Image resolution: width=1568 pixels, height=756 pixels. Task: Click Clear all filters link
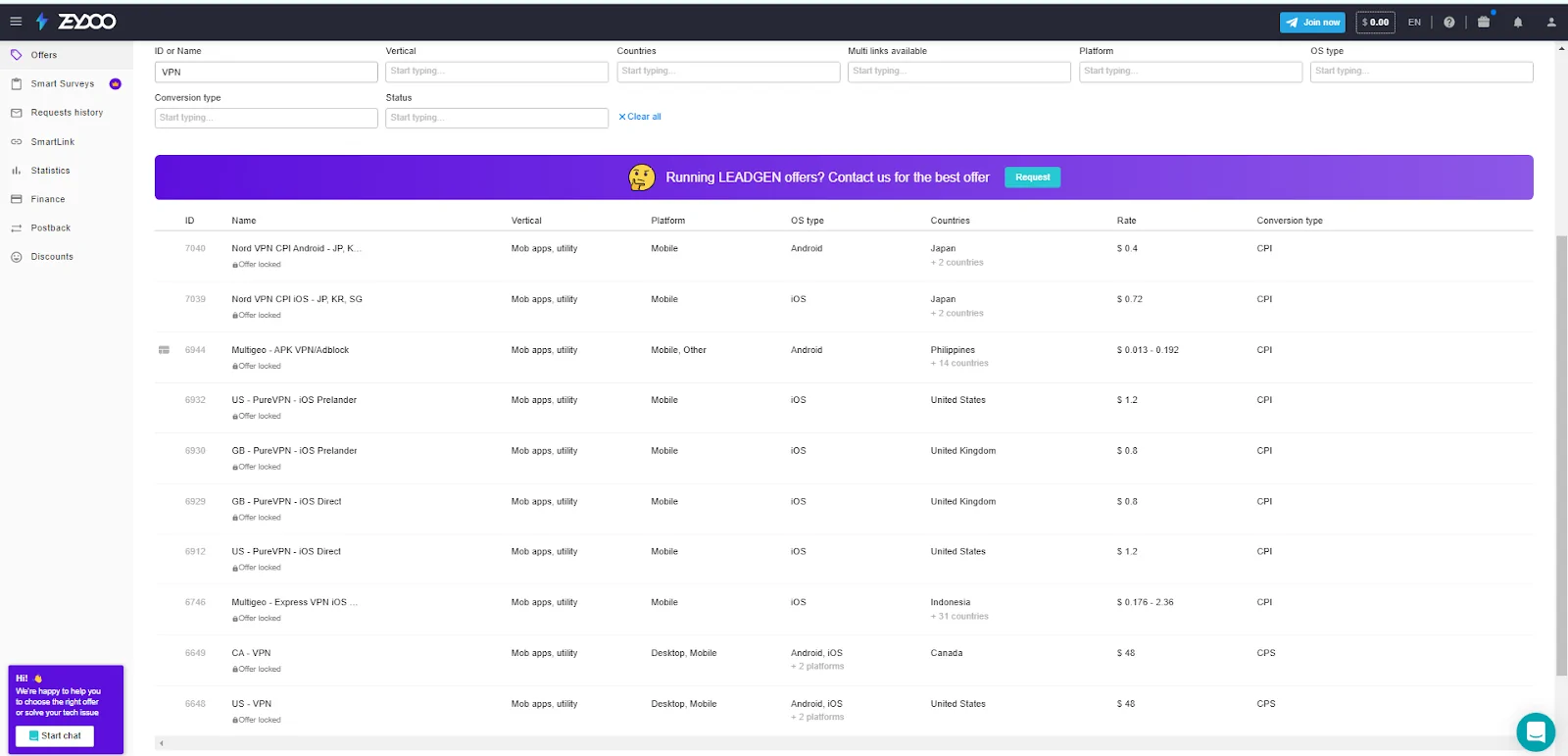(x=640, y=117)
